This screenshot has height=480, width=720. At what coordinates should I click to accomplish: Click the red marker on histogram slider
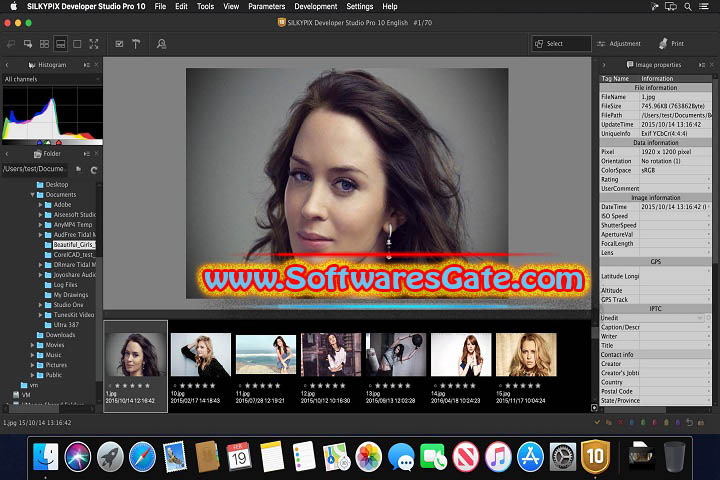59,143
